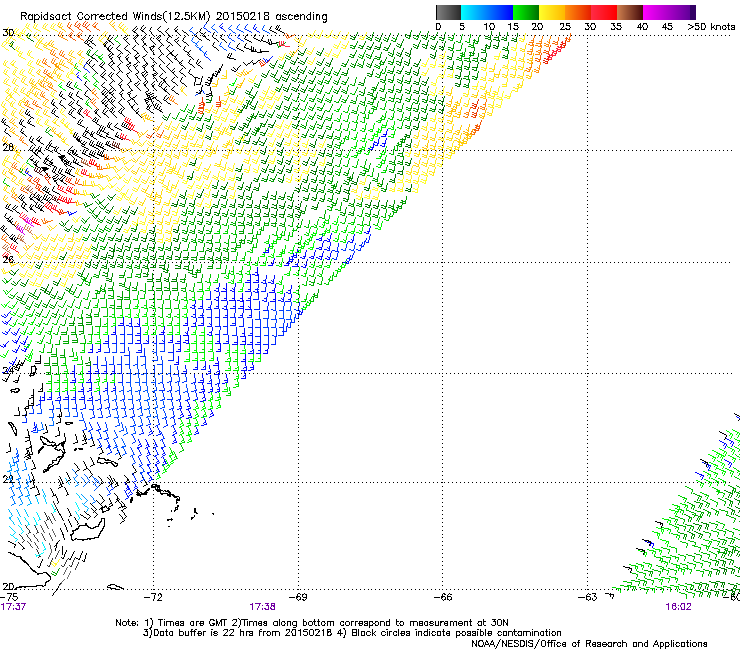This screenshot has width=740, height=650.
Task: Click the legend label '15'
Action: [x=513, y=27]
